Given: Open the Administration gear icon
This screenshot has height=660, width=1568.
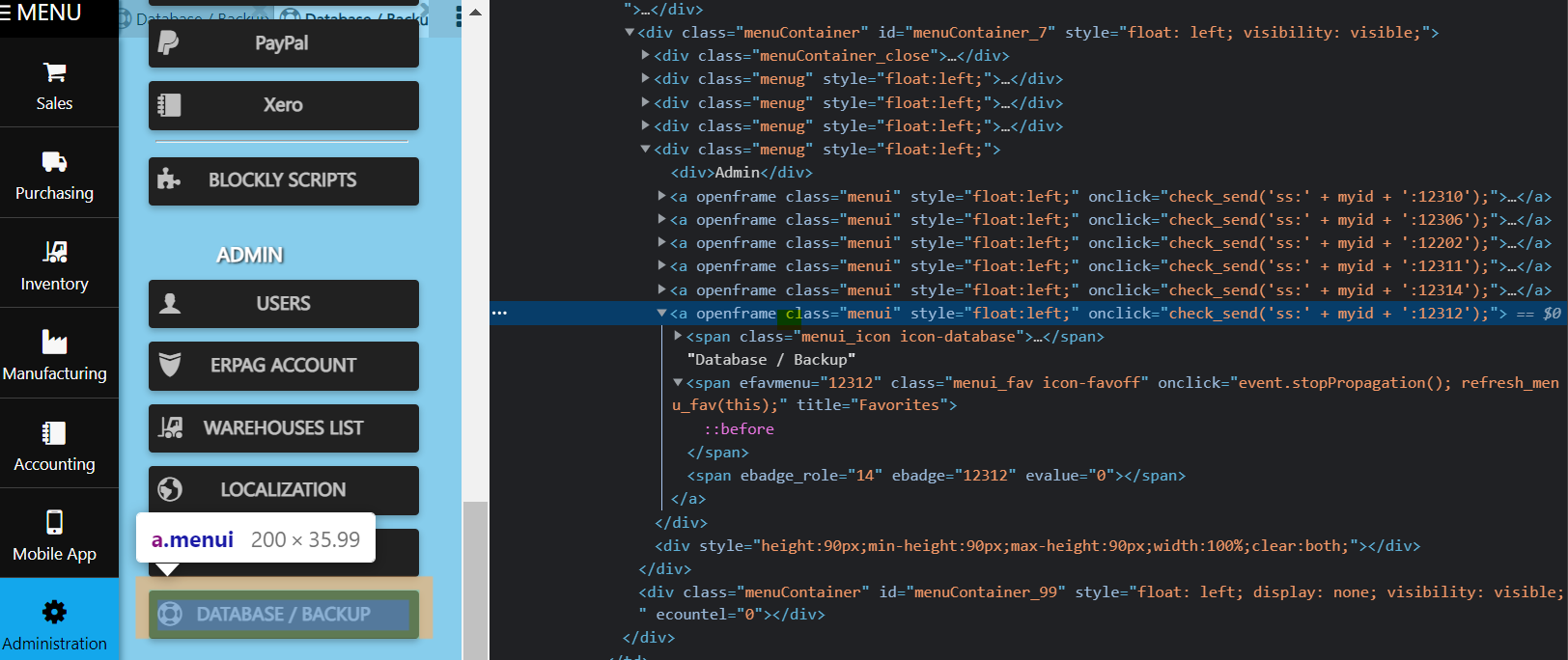Looking at the screenshot, I should (55, 612).
